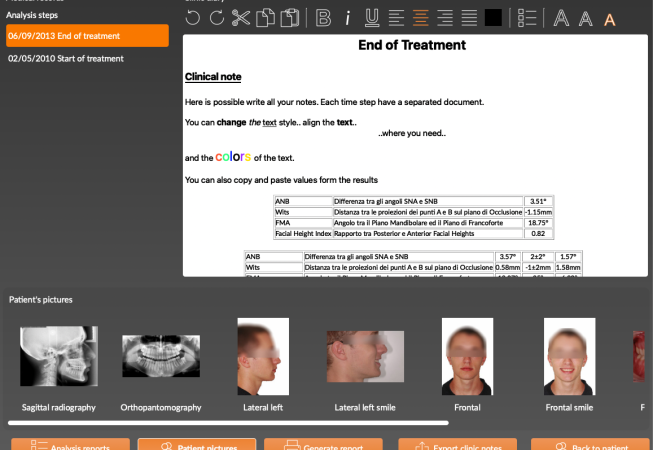Click the text ..where you need..
This screenshot has height=450, width=653.
pyautogui.click(x=412, y=133)
